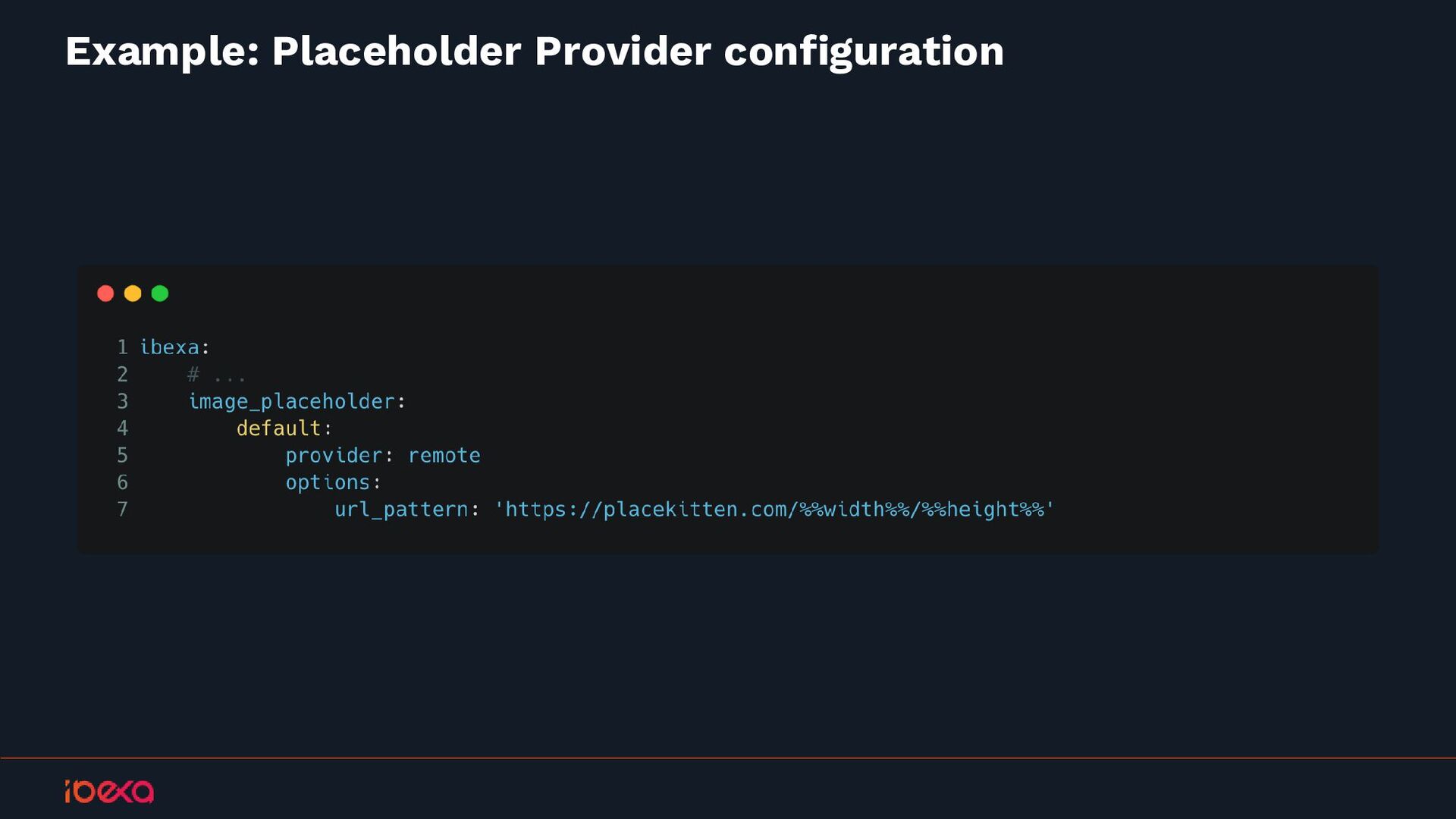
Task: Click the 'provider' key on line 5
Action: click(x=334, y=456)
